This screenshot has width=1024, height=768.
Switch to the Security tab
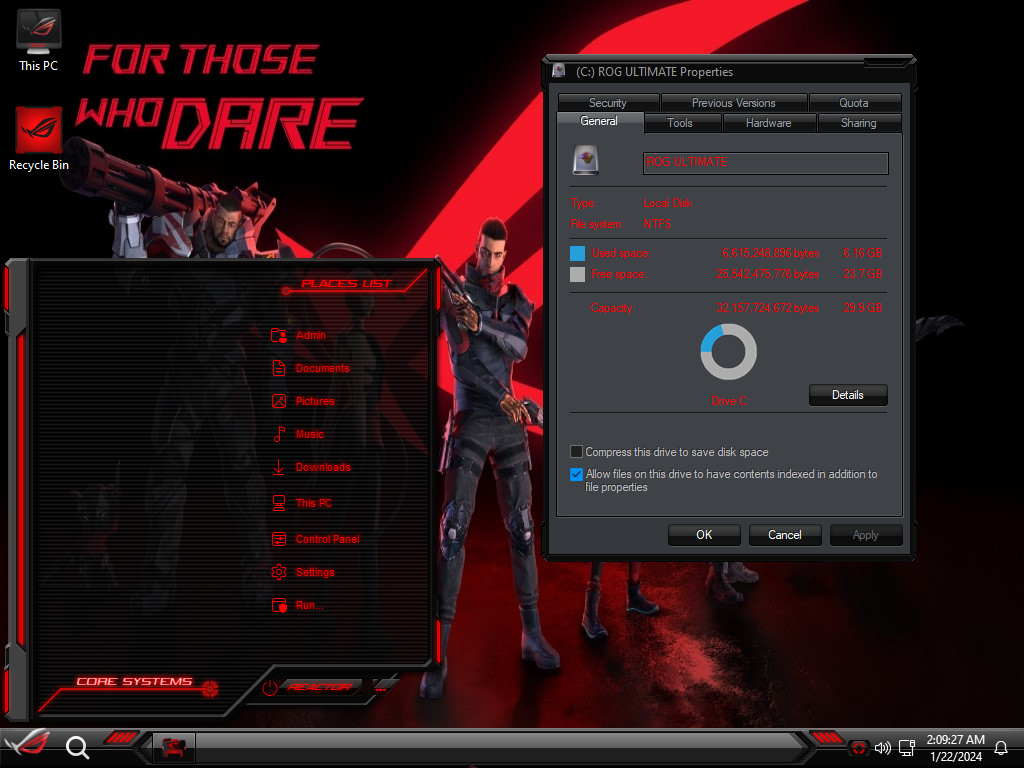607,103
